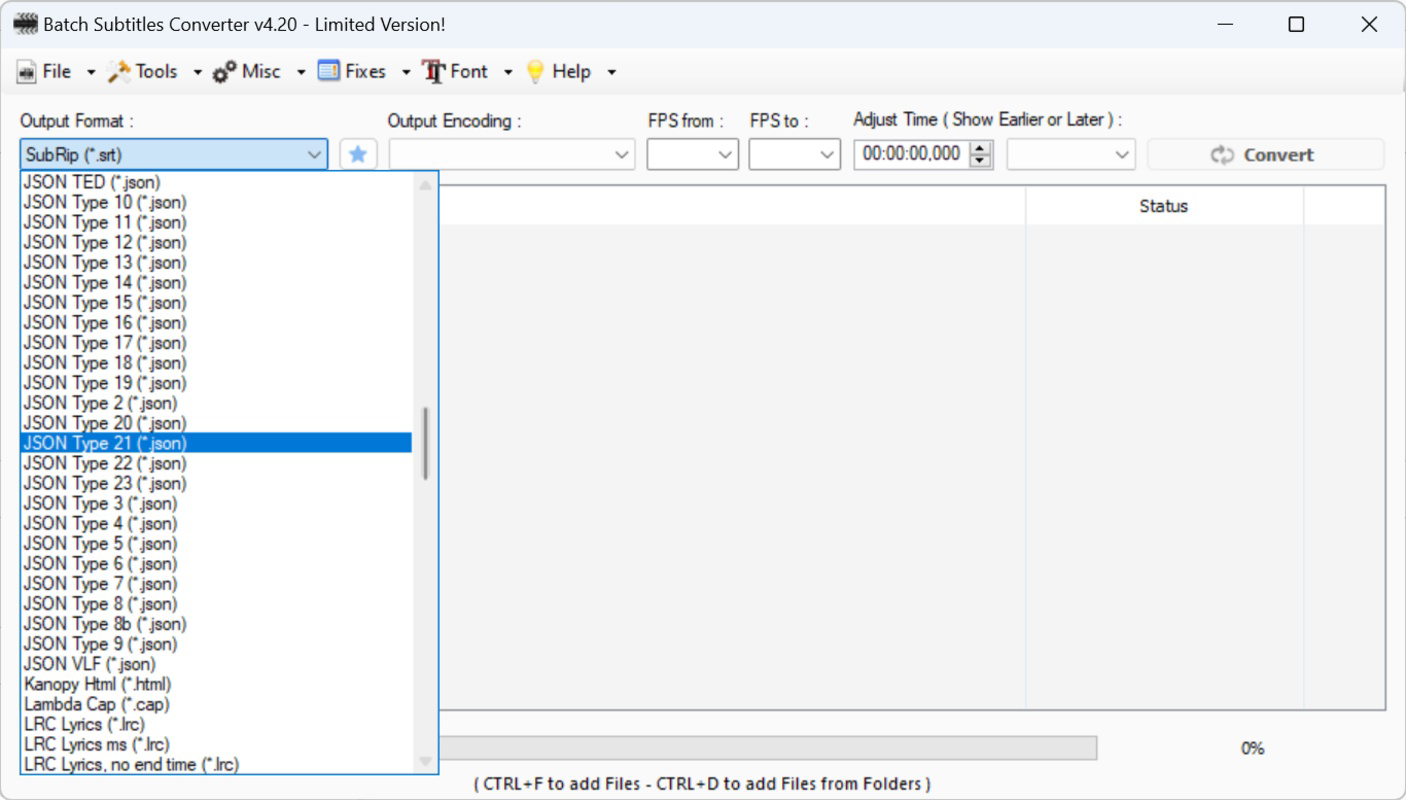Open the Output Encoding dropdown

tap(512, 154)
